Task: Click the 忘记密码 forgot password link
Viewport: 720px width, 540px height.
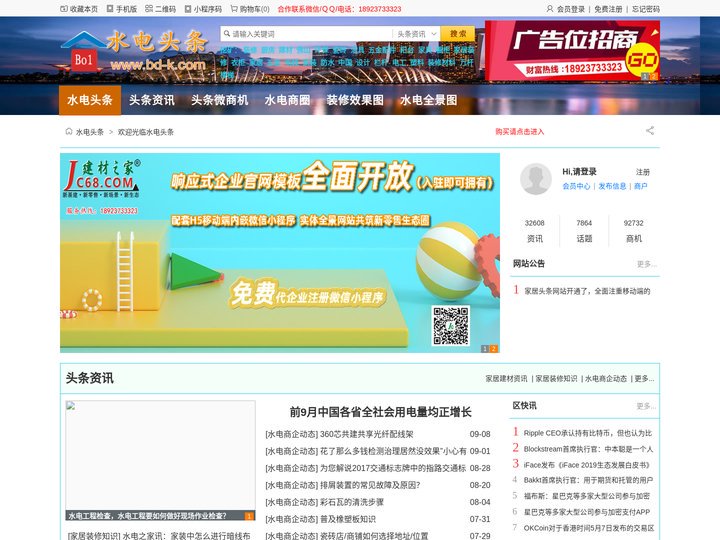Action: coord(646,9)
